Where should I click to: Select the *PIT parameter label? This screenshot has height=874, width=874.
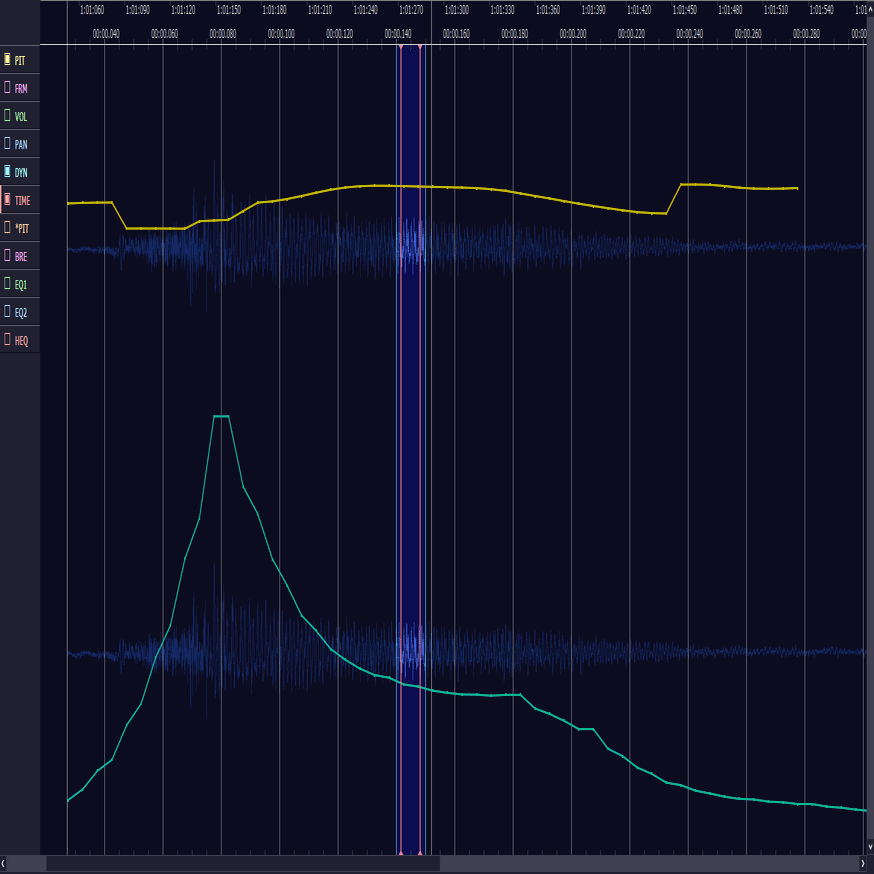click(22, 229)
